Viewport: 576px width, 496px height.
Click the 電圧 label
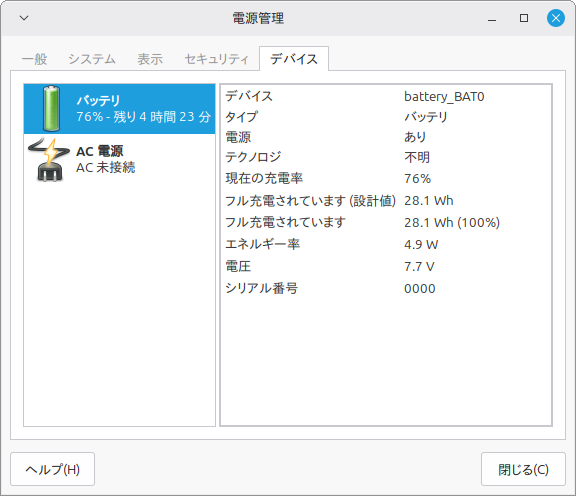coord(238,266)
